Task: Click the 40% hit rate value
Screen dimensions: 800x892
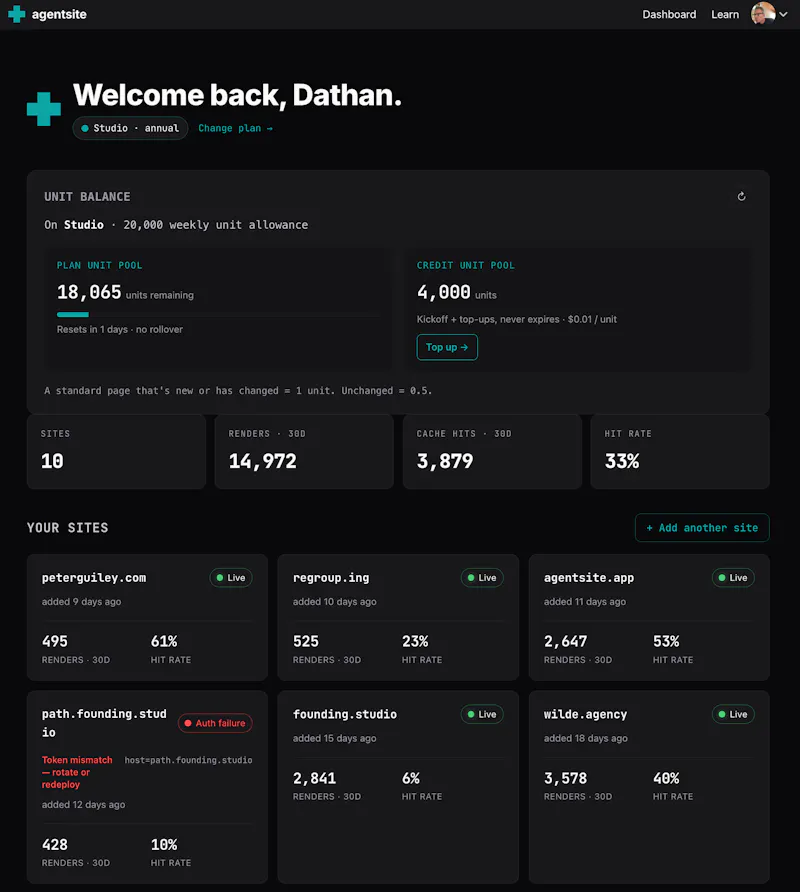Action: (666, 778)
